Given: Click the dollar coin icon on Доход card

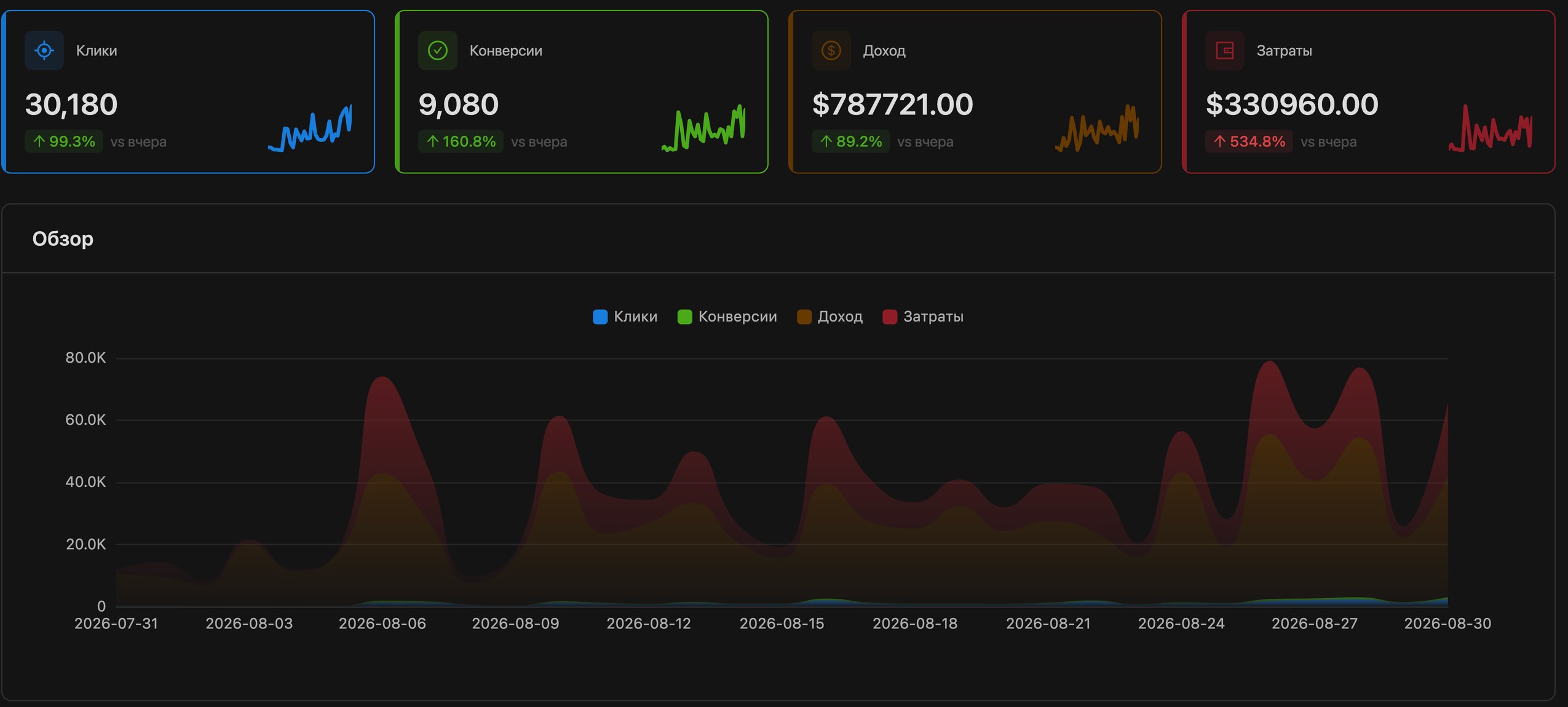Looking at the screenshot, I should pos(831,50).
